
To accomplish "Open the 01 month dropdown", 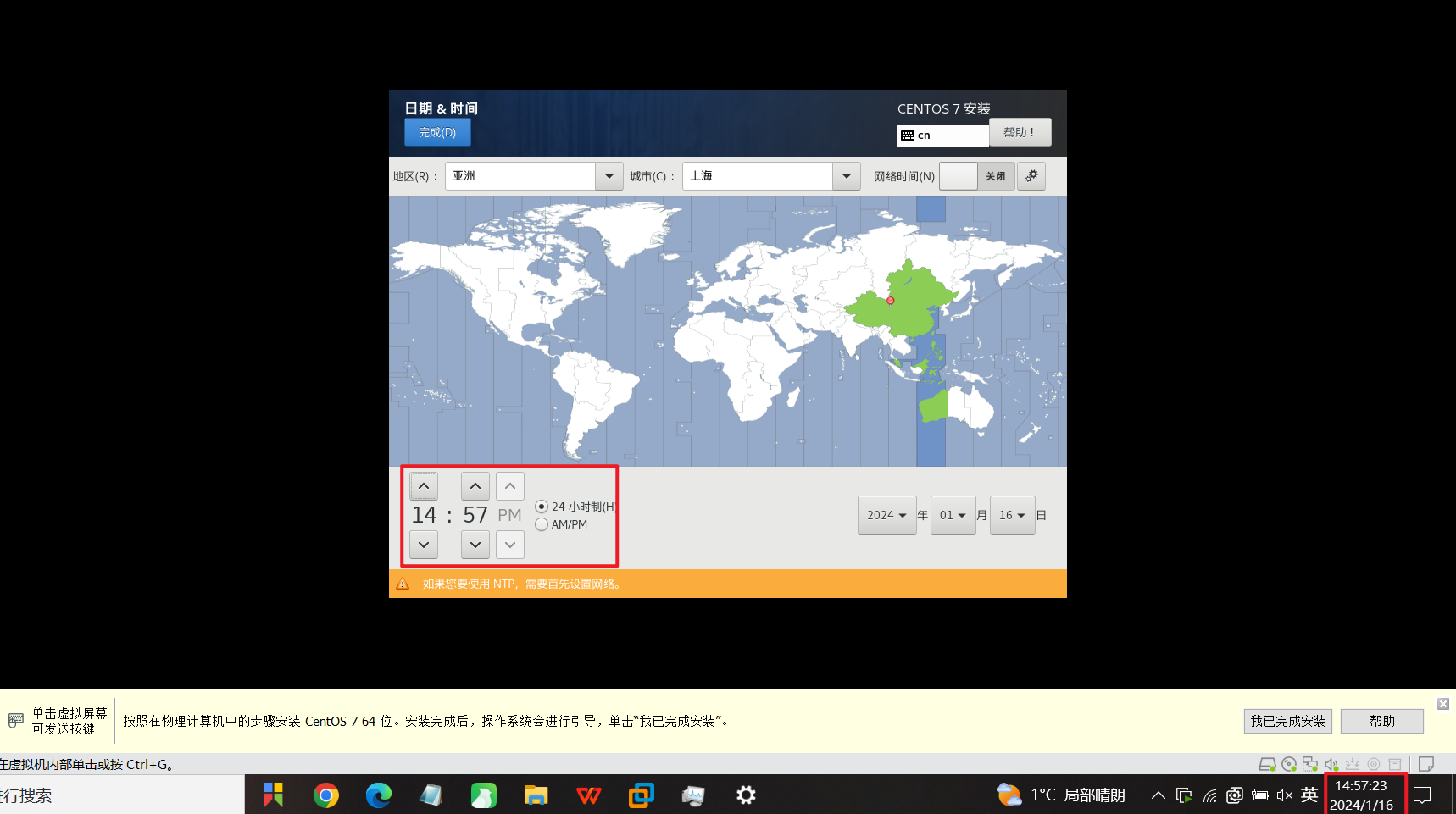I will click(953, 515).
